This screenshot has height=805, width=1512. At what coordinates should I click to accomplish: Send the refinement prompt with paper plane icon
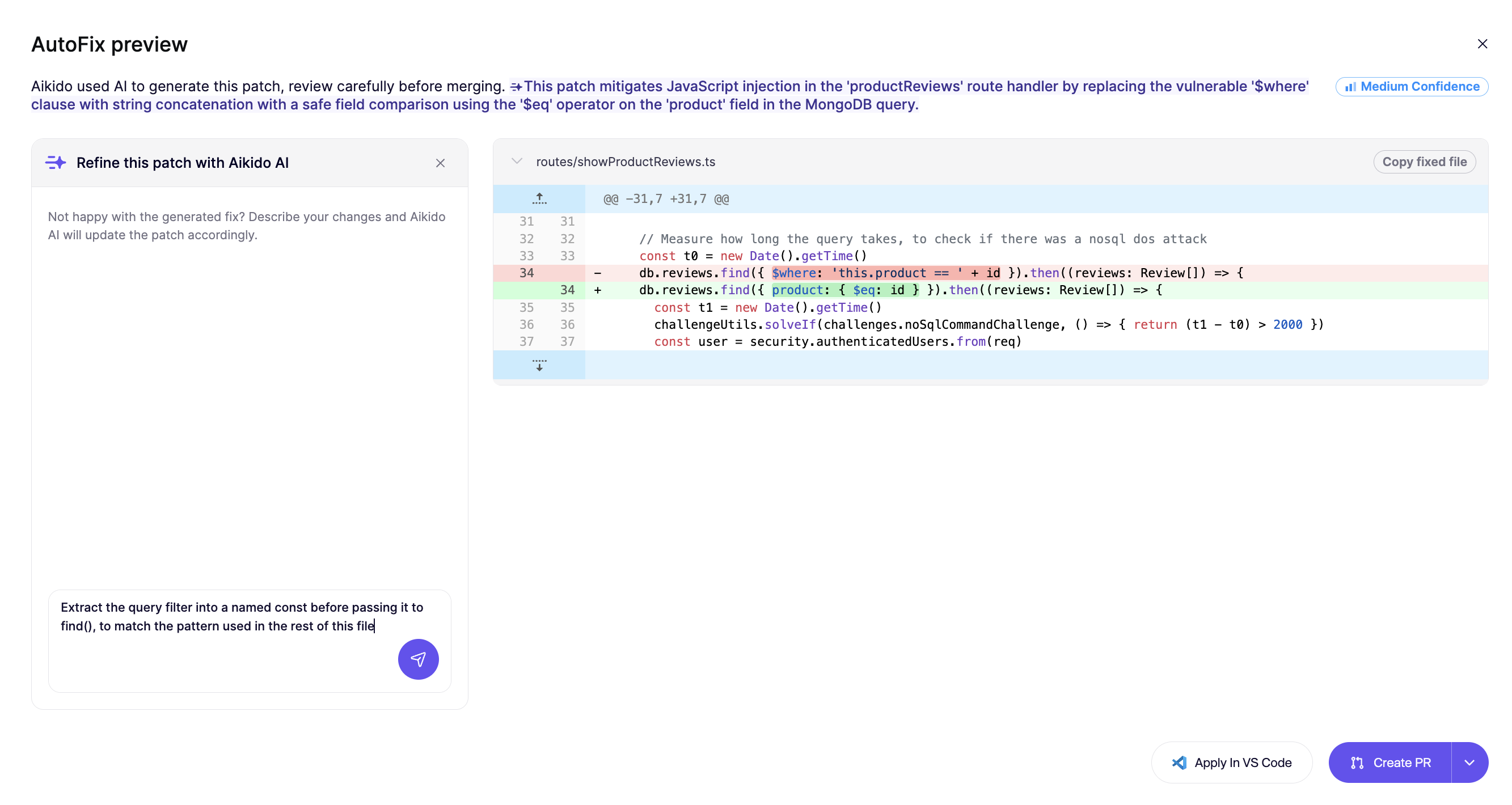tap(418, 659)
